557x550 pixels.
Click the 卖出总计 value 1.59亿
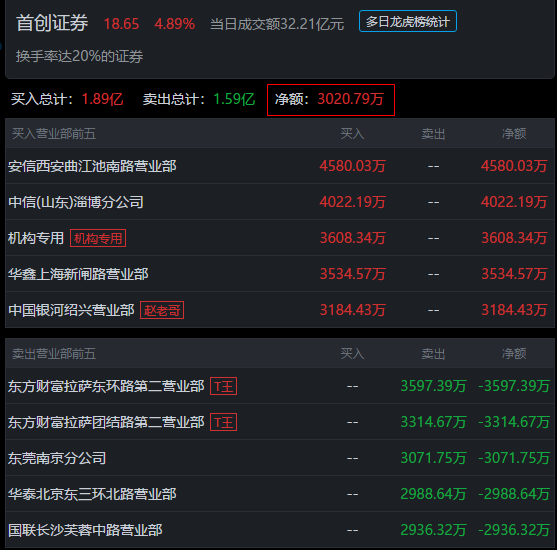pos(234,99)
